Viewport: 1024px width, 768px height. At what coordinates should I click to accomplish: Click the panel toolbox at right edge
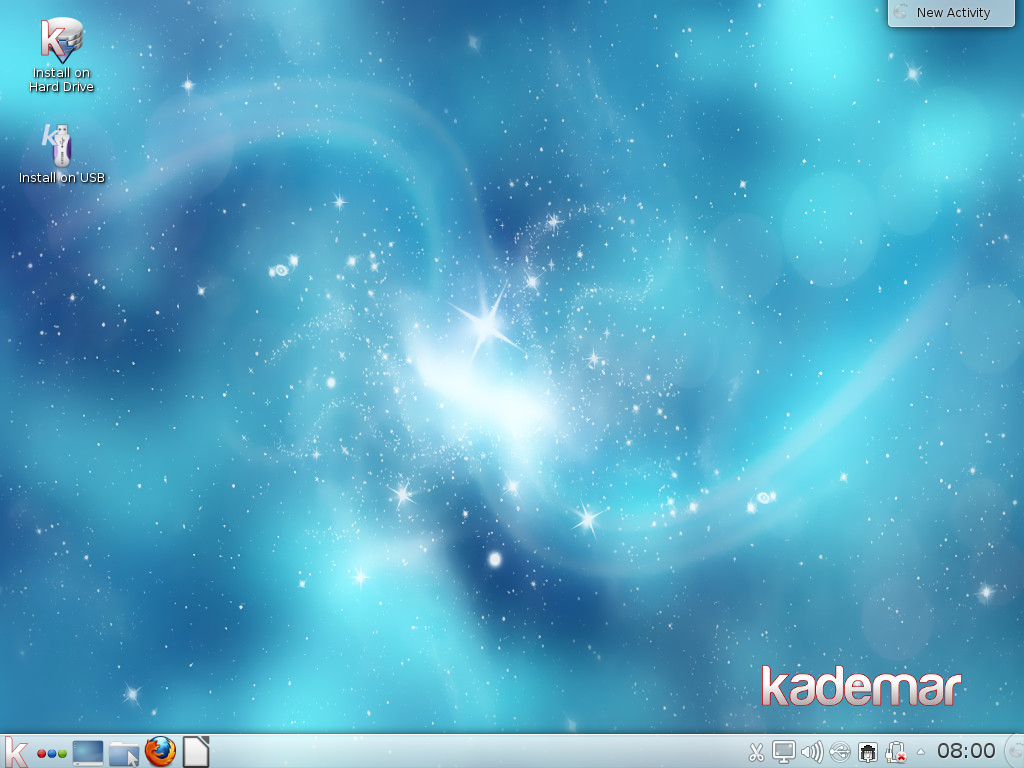click(1015, 752)
